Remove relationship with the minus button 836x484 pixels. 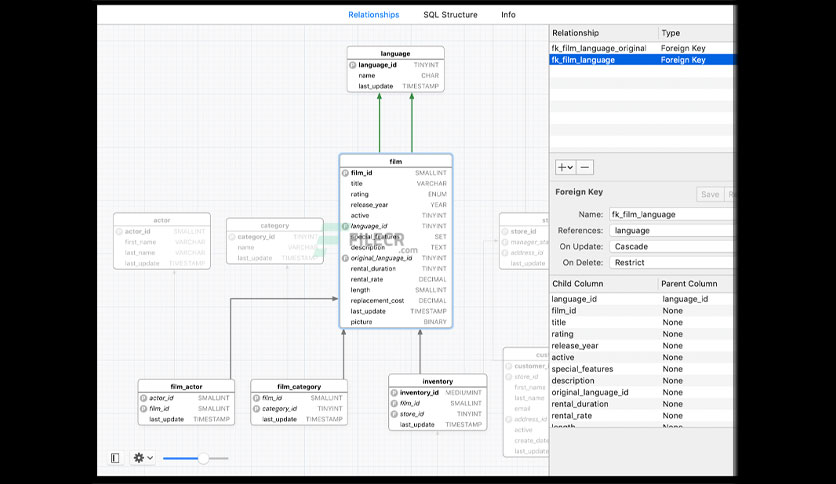tap(585, 167)
